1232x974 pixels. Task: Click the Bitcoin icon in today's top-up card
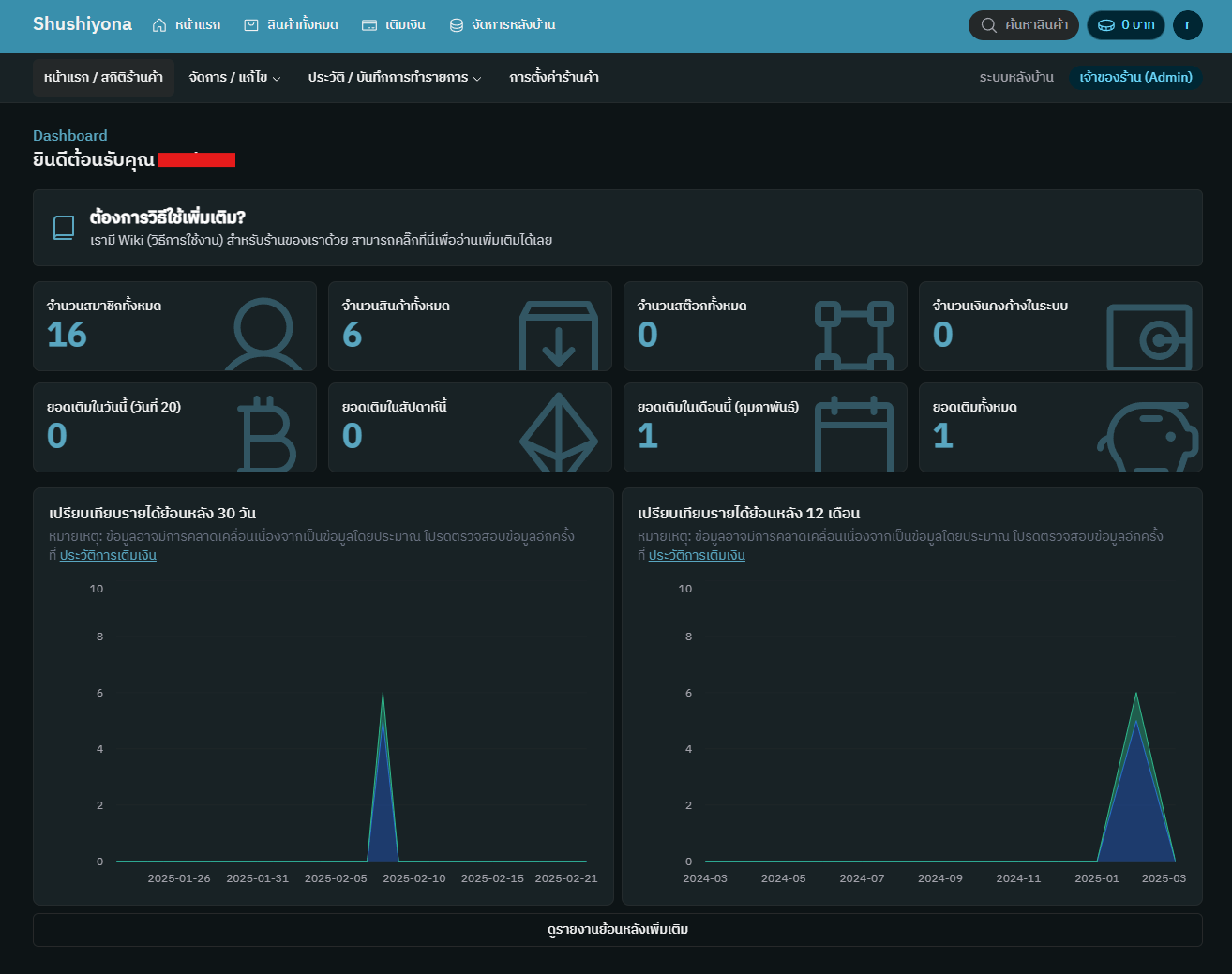[265, 434]
